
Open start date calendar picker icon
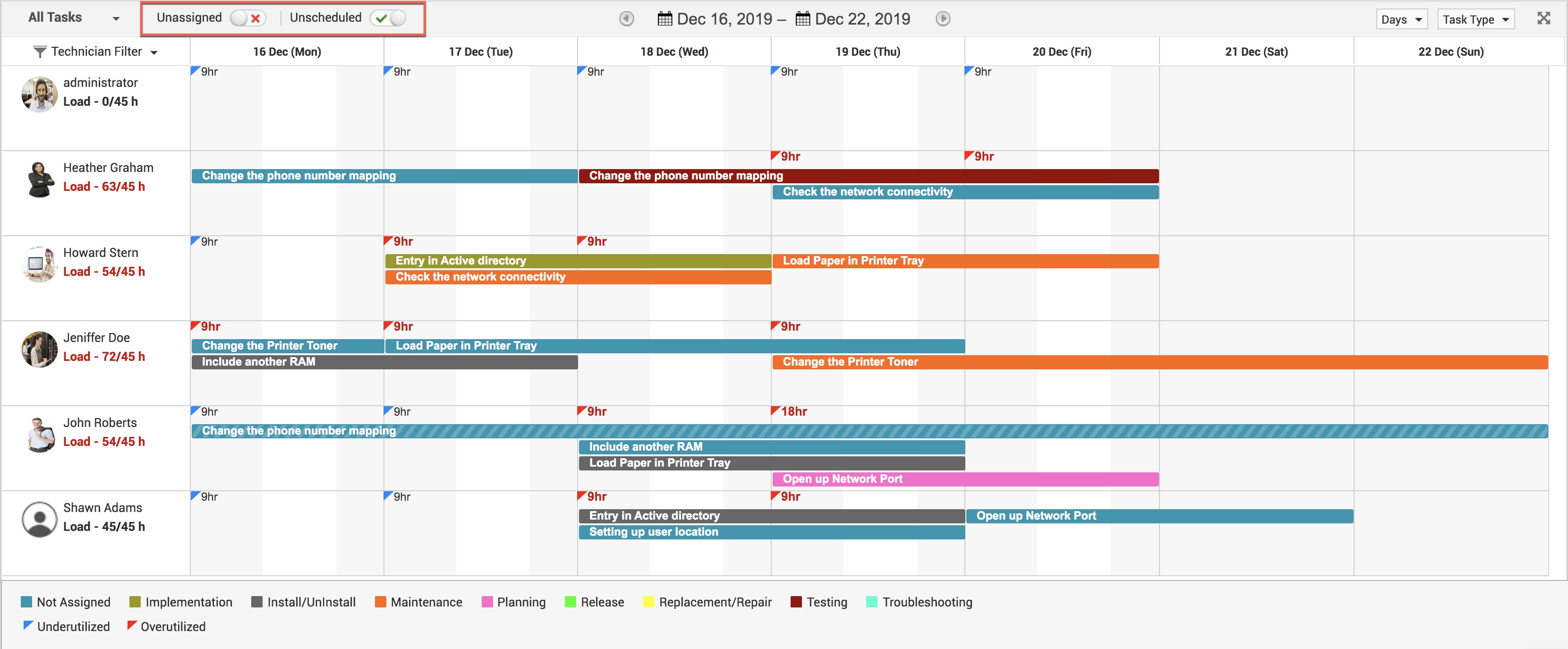click(665, 19)
